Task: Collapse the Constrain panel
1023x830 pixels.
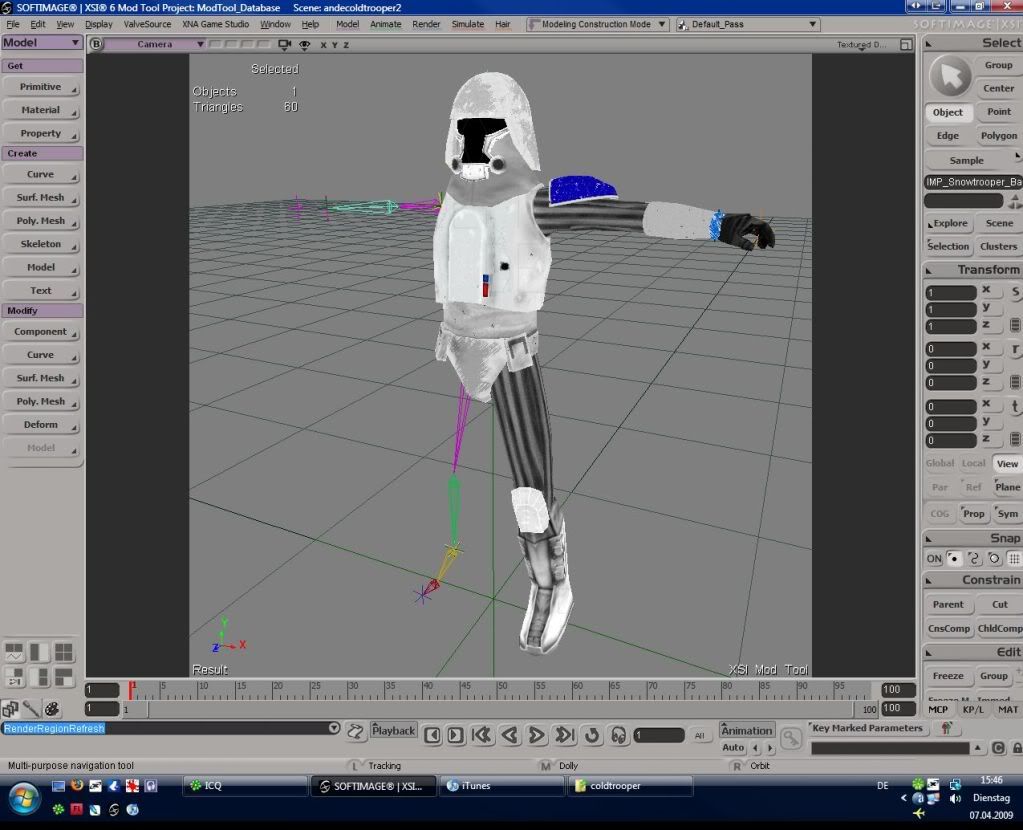Action: click(929, 580)
